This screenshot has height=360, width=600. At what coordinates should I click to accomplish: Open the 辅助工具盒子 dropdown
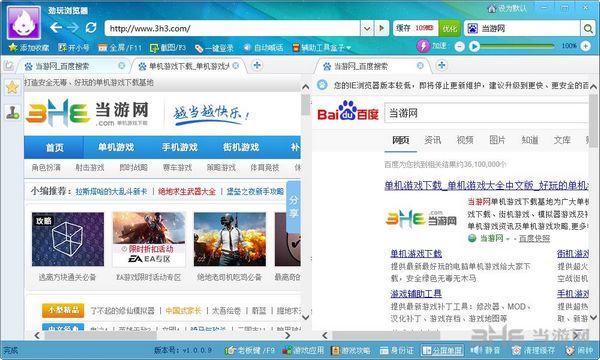(x=321, y=47)
